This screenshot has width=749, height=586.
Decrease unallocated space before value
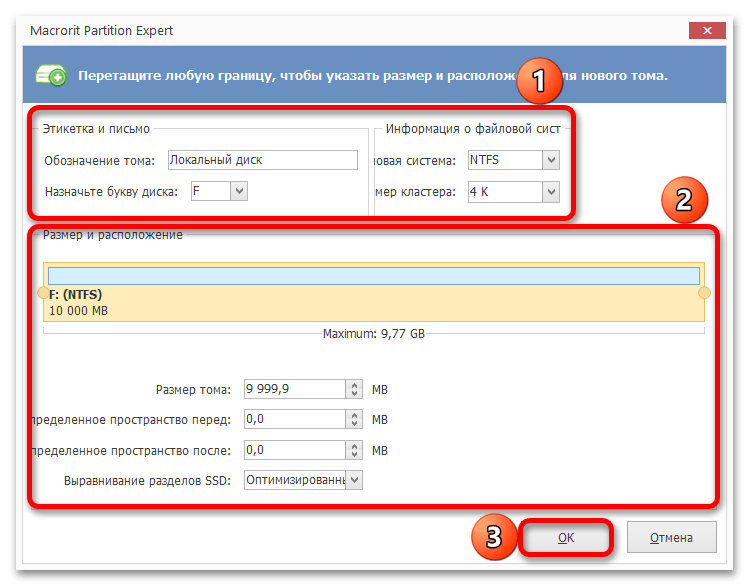[354, 424]
